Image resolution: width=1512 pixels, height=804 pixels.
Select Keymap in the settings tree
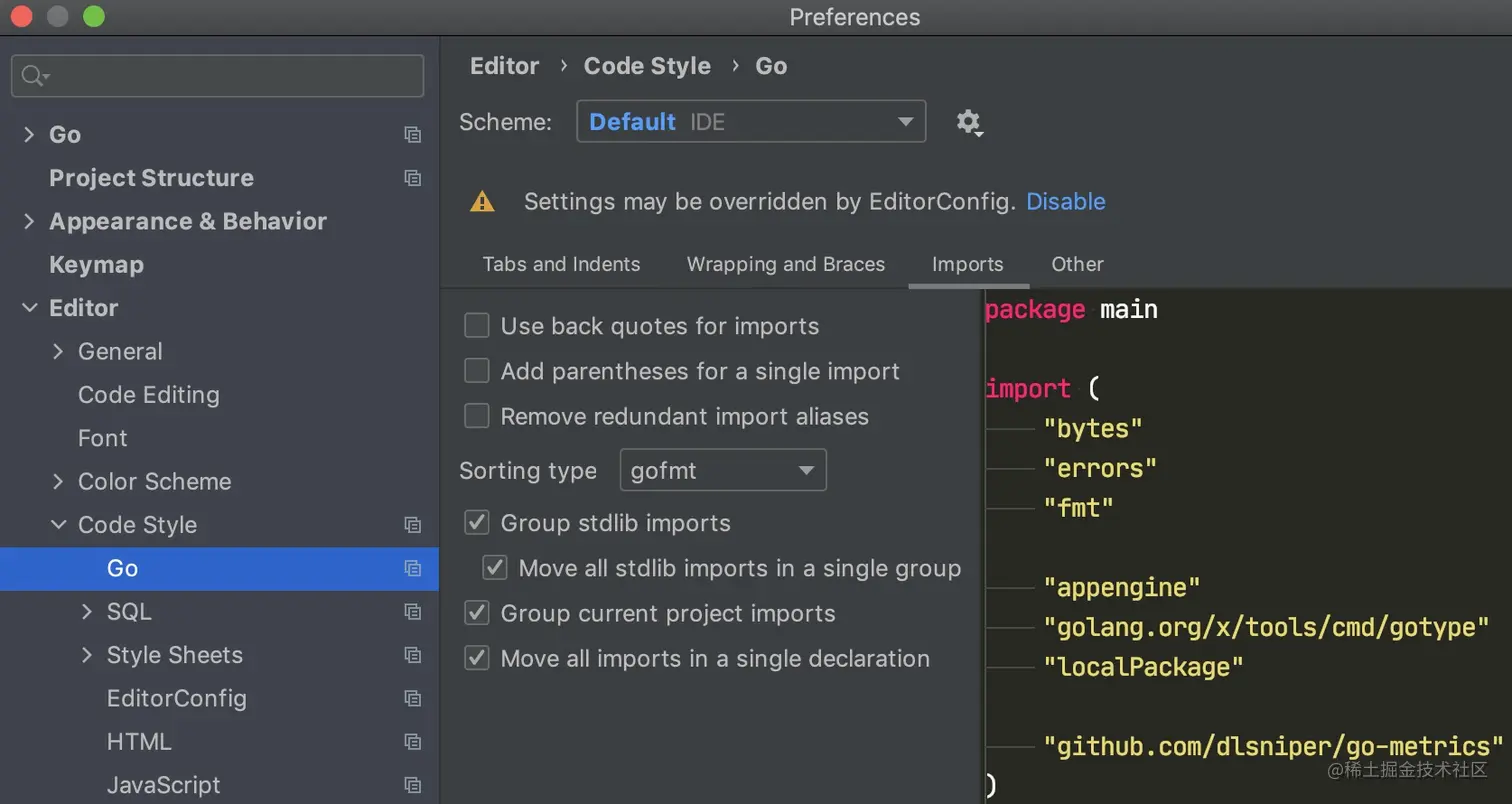click(96, 265)
